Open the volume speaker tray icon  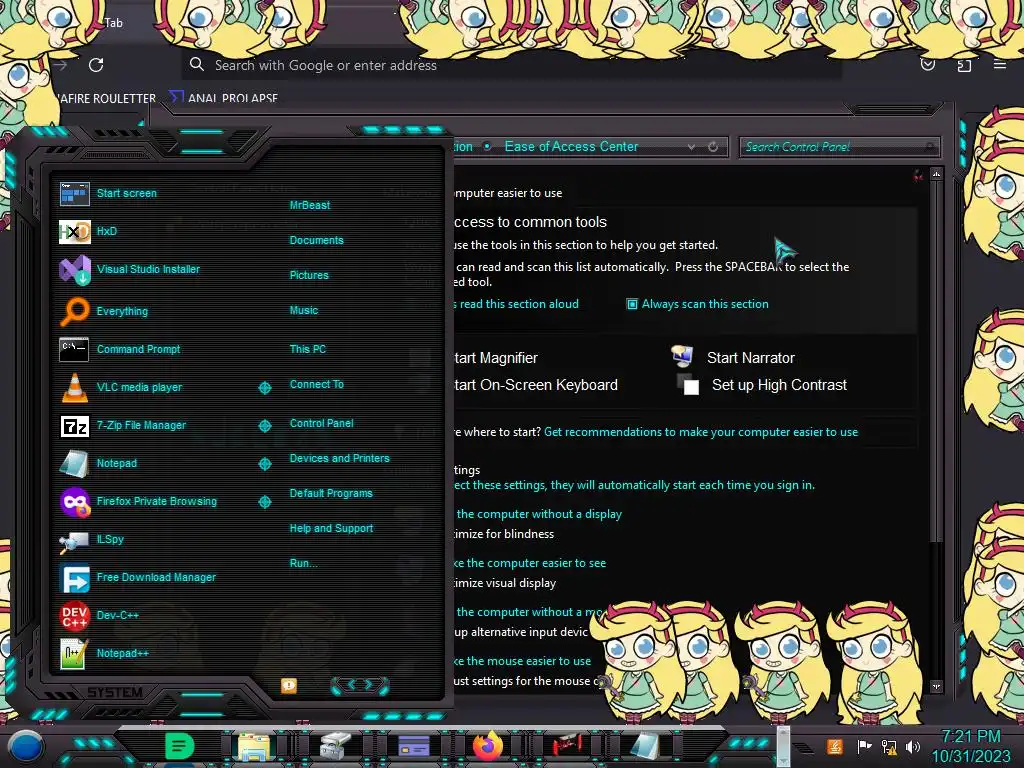[x=913, y=747]
